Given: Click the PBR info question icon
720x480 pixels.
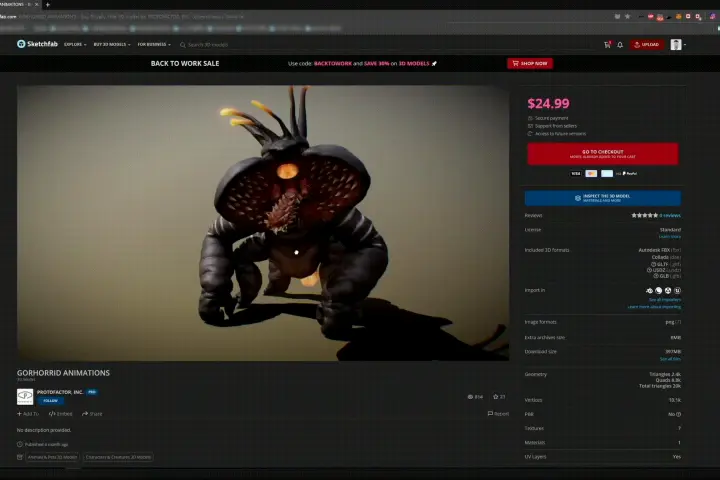Looking at the screenshot, I should click(679, 414).
